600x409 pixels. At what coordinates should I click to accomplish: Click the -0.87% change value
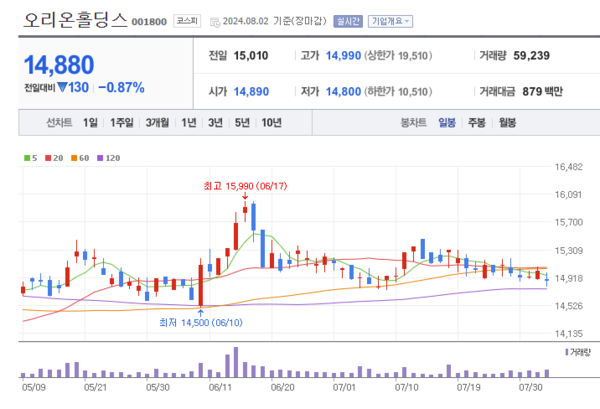click(x=121, y=88)
